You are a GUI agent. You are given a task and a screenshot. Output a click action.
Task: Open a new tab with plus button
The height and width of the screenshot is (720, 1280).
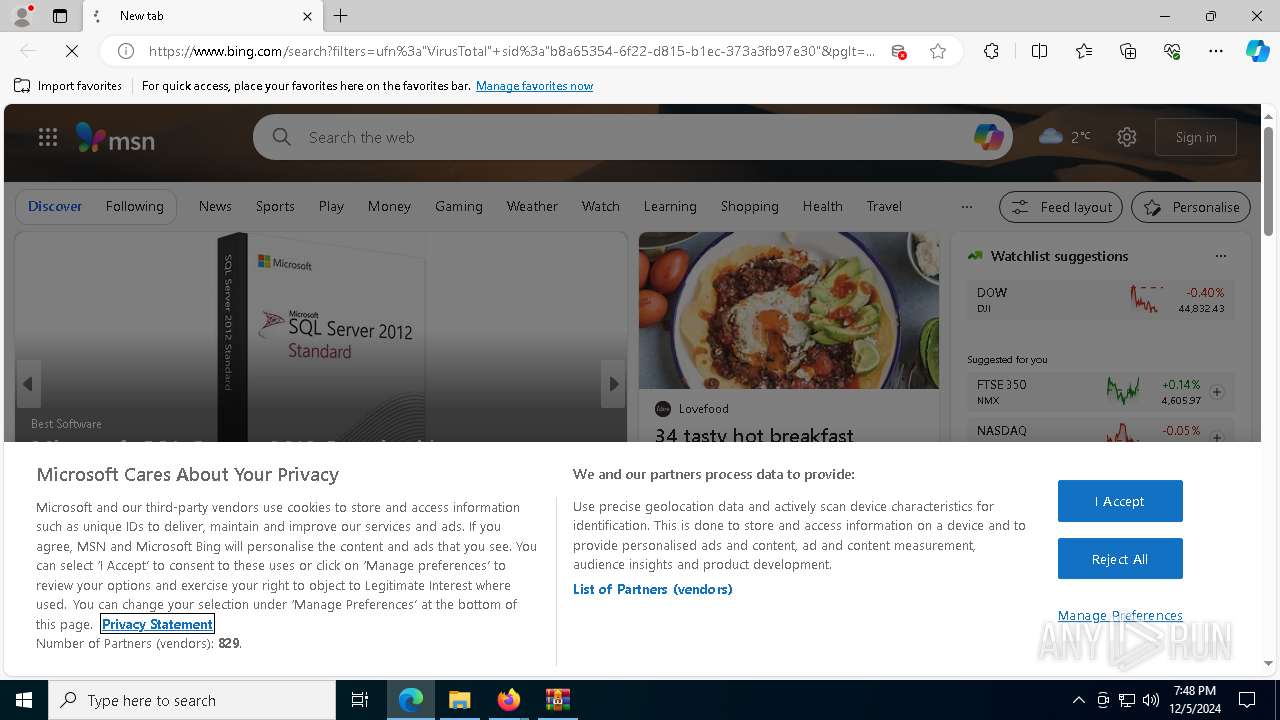341,16
